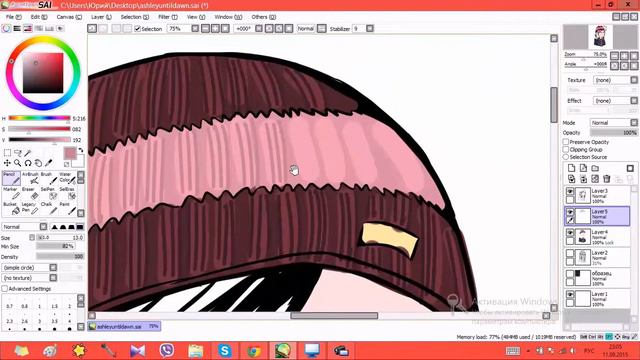Screen dimensions: 640x360
Task: Open the layer blending Mode dropdown
Action: coord(613,122)
